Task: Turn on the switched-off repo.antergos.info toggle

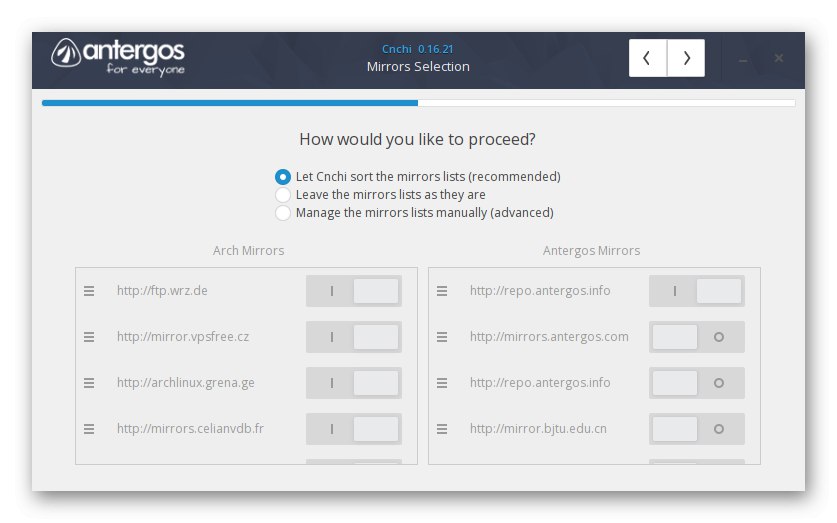Action: coord(697,383)
